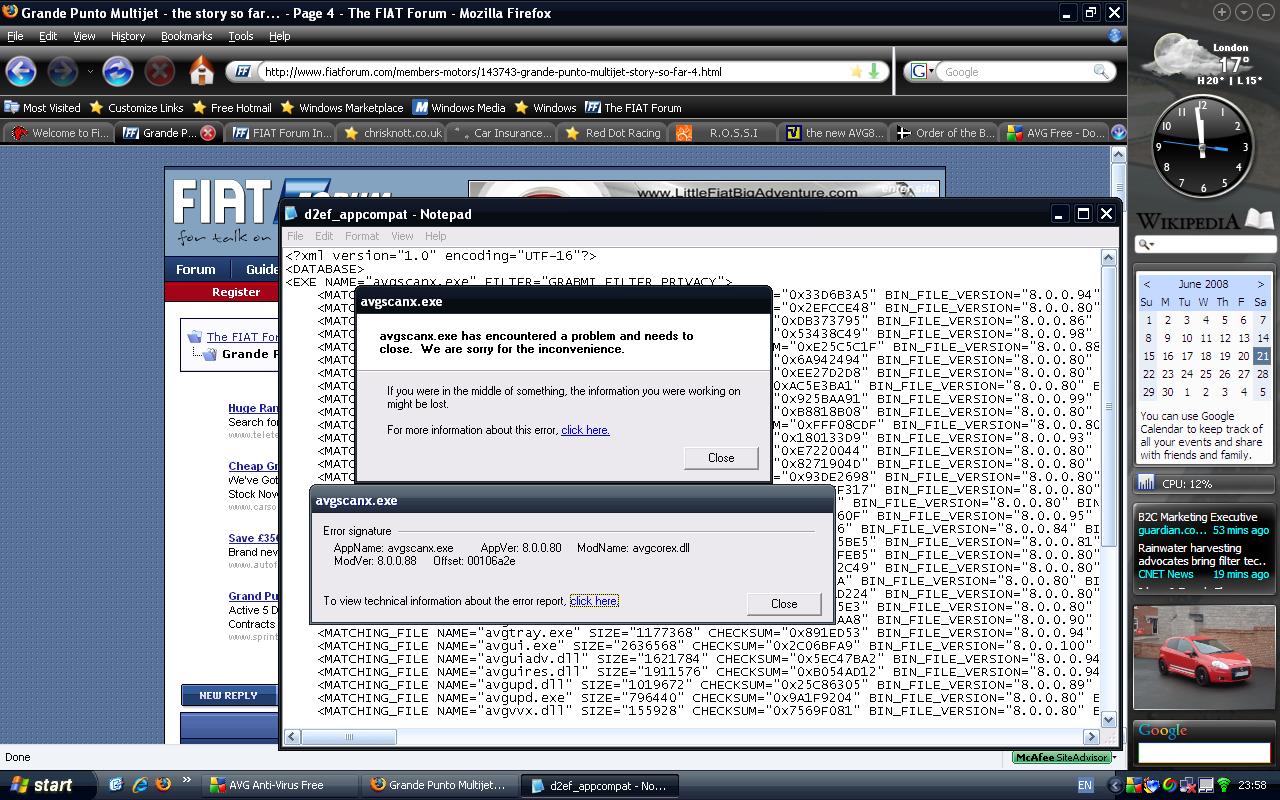
Task: Open the history dropdown arrow next to Forward
Action: click(90, 72)
